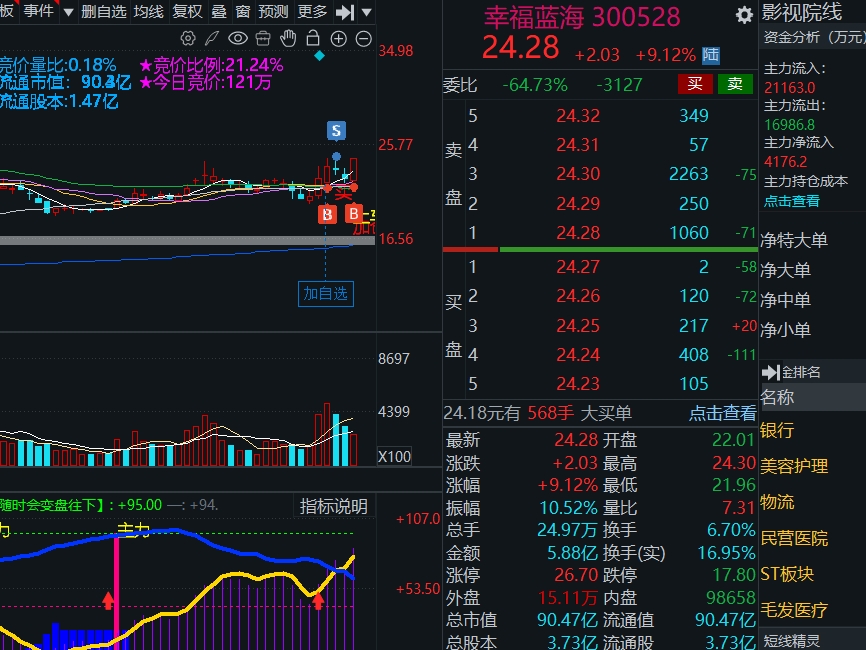Click the green 卖 sell button
The height and width of the screenshot is (650, 866).
pos(735,84)
